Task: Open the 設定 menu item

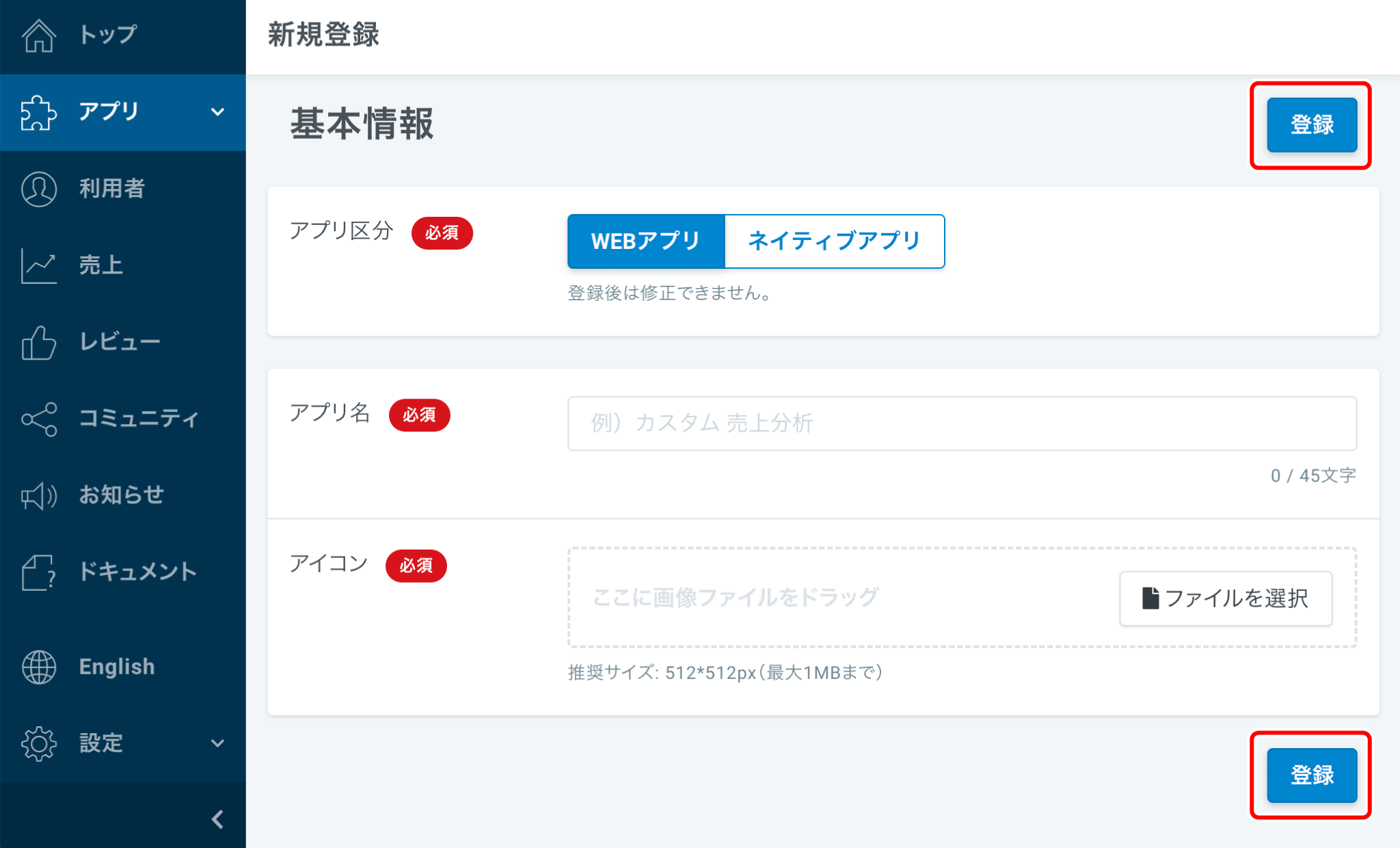Action: tap(101, 743)
